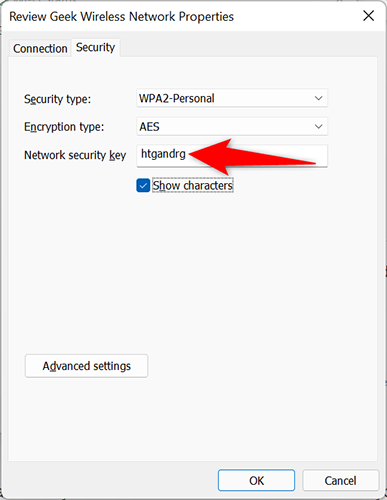Place cursor in the htgandrg password text
Viewport: 387px width, 500px height.
click(163, 154)
